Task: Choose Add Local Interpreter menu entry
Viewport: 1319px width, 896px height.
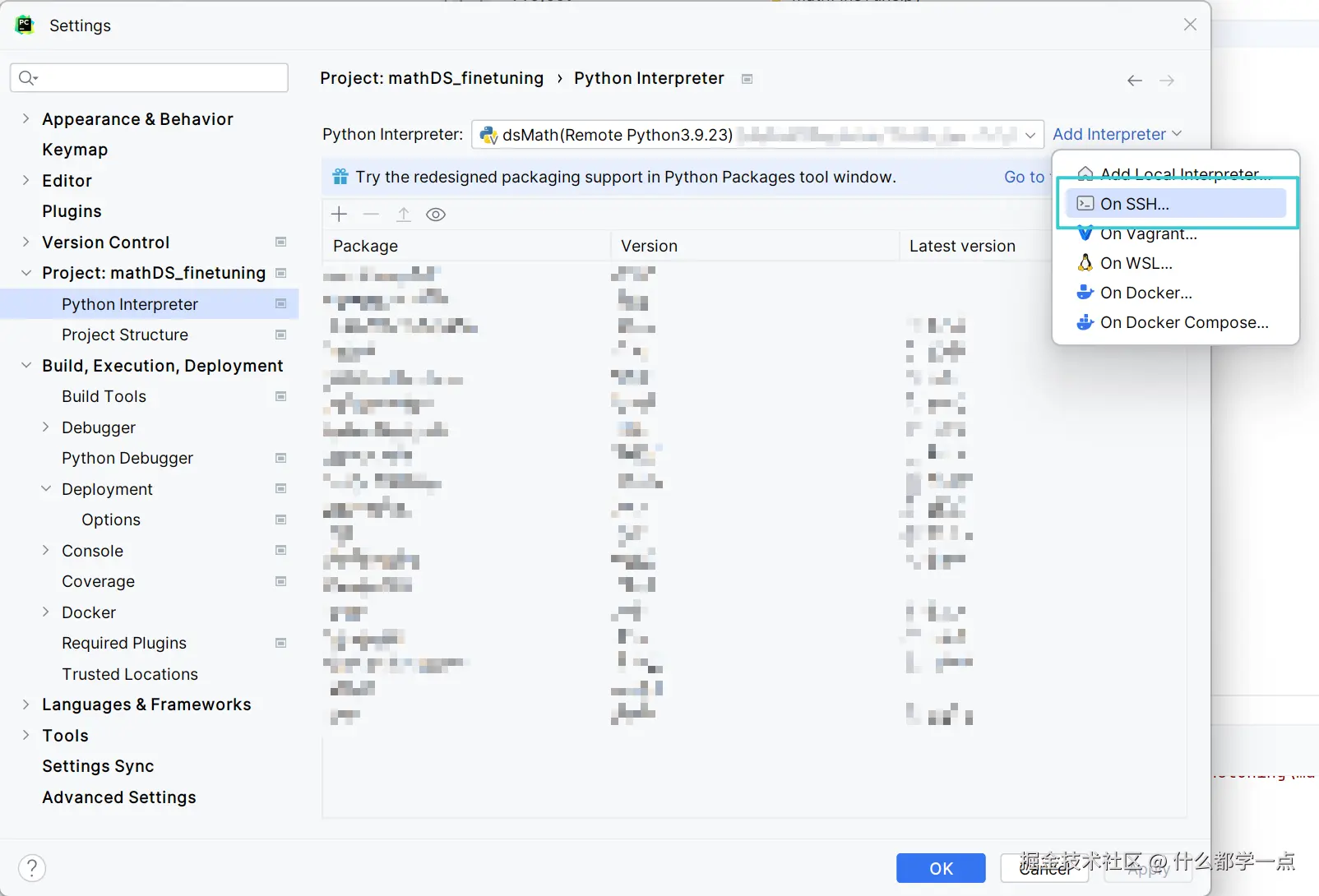Action: 1177,173
